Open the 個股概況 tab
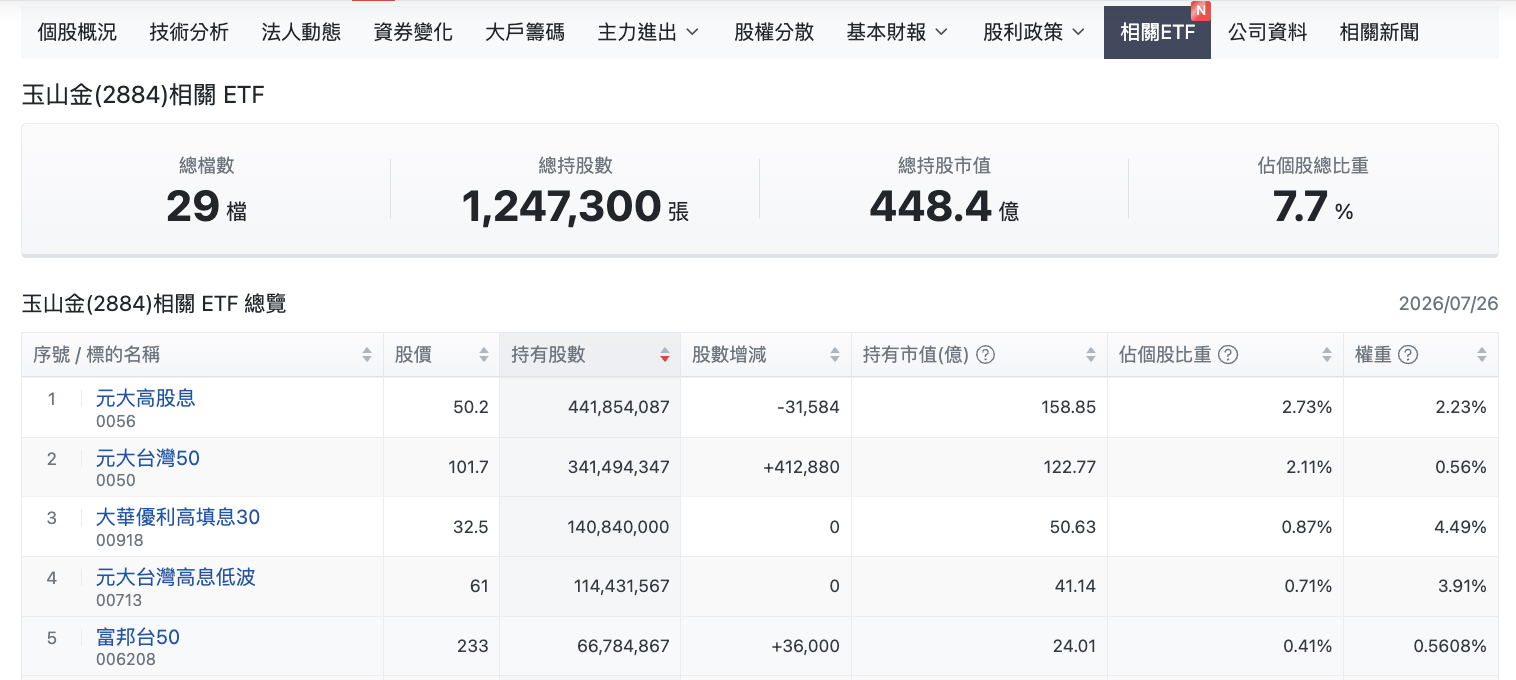 coord(77,32)
